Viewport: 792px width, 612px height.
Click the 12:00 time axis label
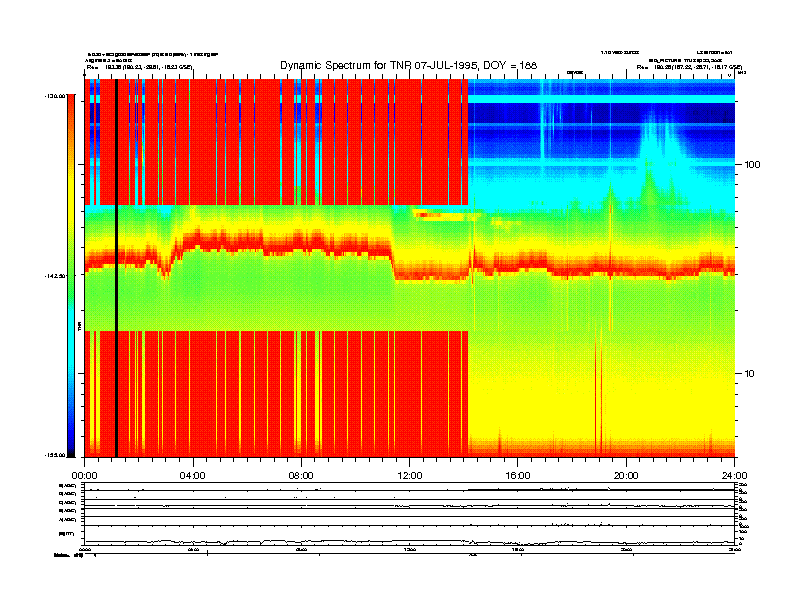410,476
